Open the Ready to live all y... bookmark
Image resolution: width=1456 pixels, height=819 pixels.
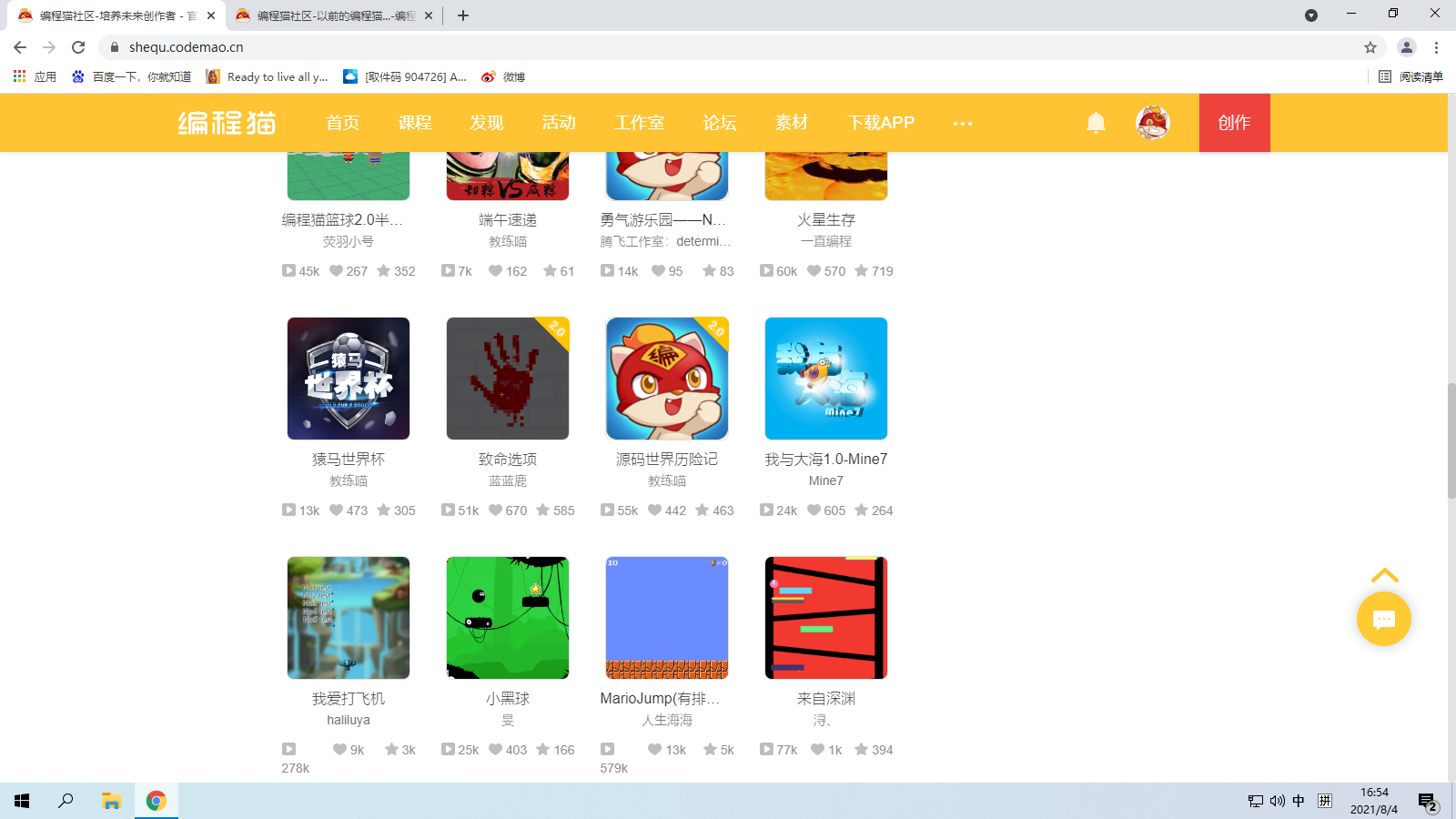coord(267,76)
